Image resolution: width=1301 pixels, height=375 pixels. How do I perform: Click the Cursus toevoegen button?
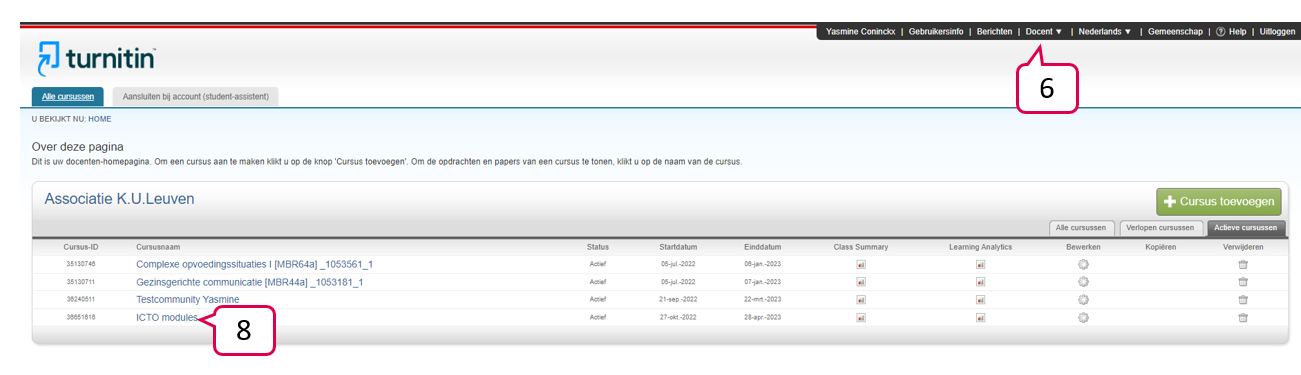coord(1219,201)
